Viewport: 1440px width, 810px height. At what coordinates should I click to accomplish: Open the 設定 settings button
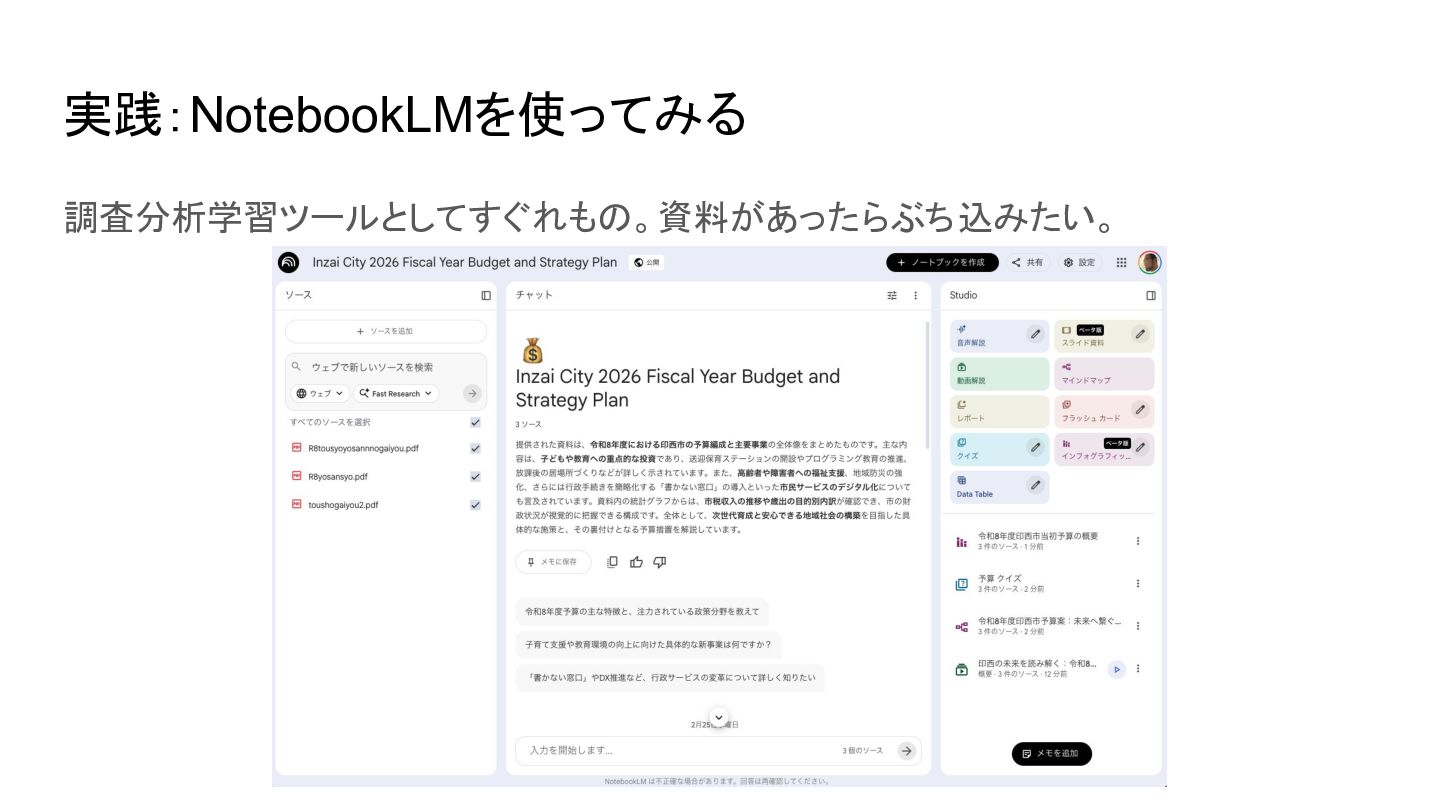(1080, 262)
